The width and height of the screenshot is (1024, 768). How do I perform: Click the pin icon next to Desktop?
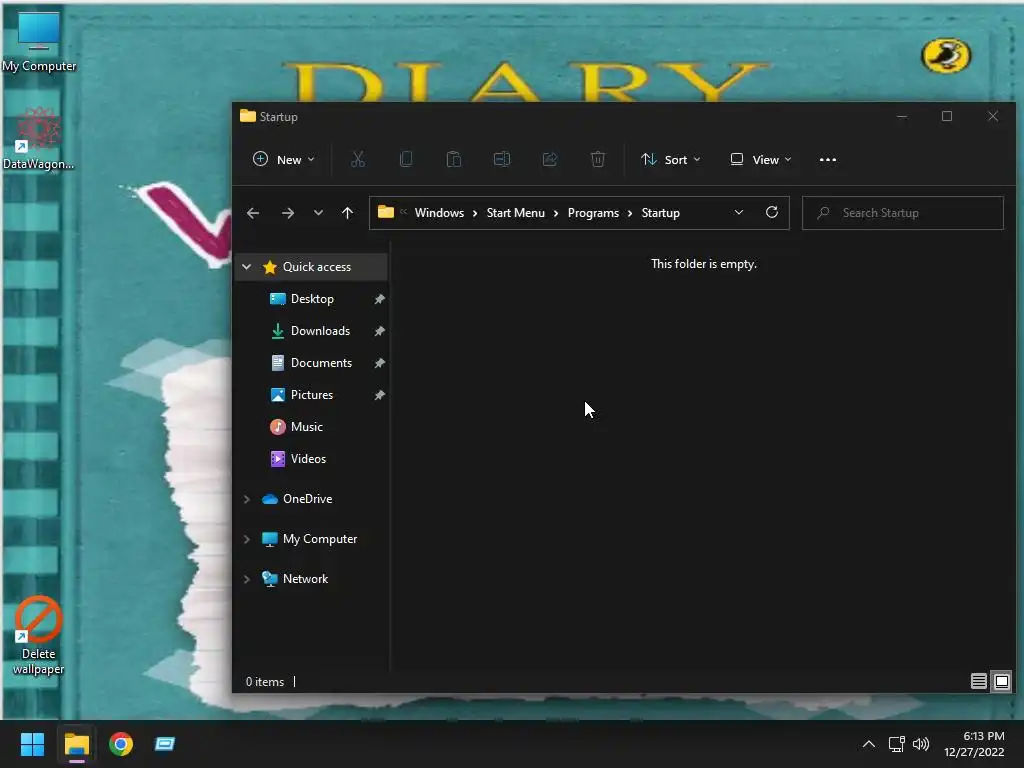click(379, 299)
